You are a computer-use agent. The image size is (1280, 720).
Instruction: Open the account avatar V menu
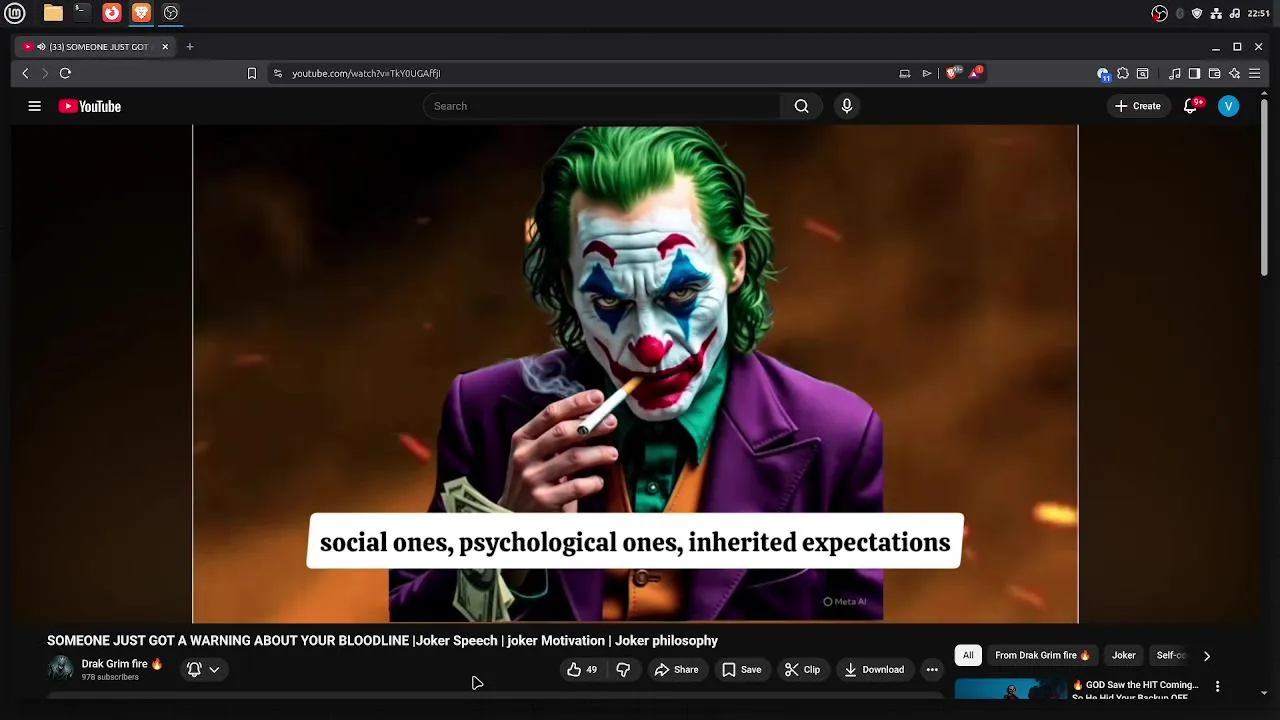click(1229, 106)
